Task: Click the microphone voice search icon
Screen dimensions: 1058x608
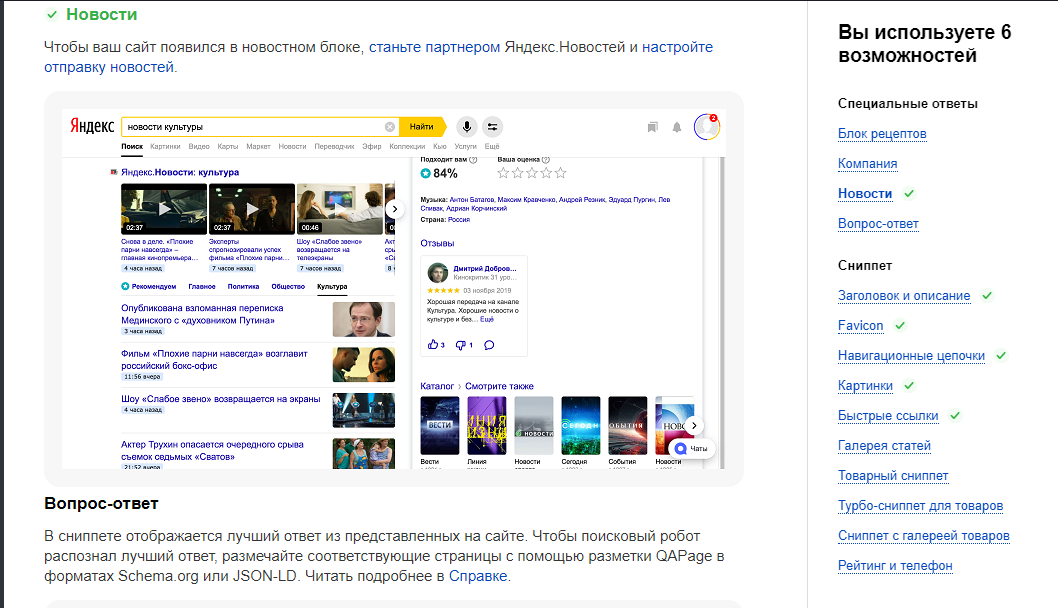Action: (466, 127)
